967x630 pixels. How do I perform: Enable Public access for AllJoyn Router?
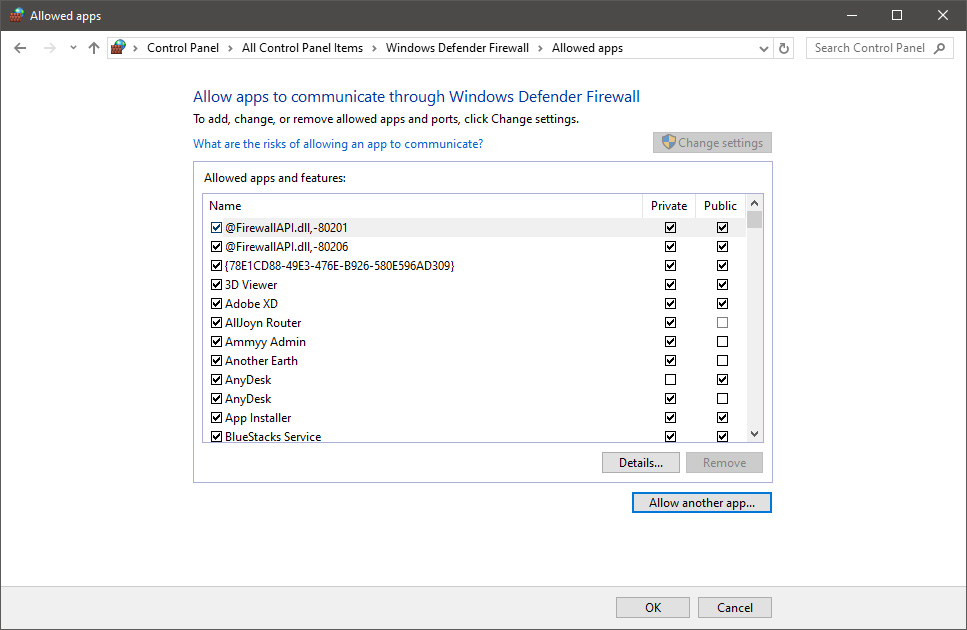722,322
